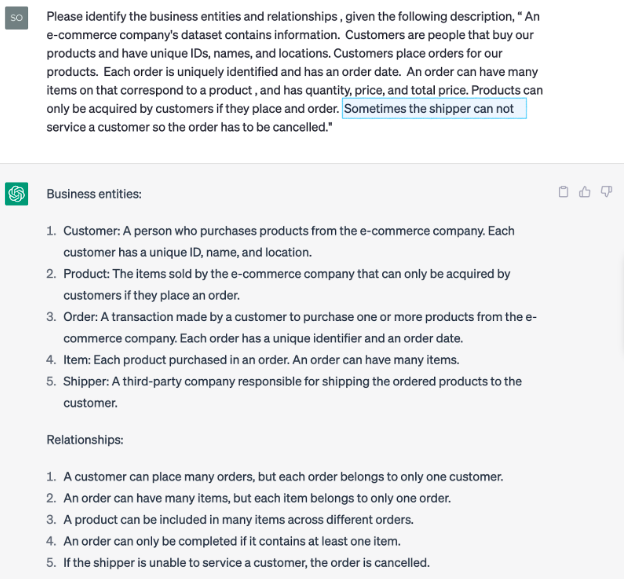
Task: Click the green ChatGPT avatar icon
Action: [x=16, y=194]
